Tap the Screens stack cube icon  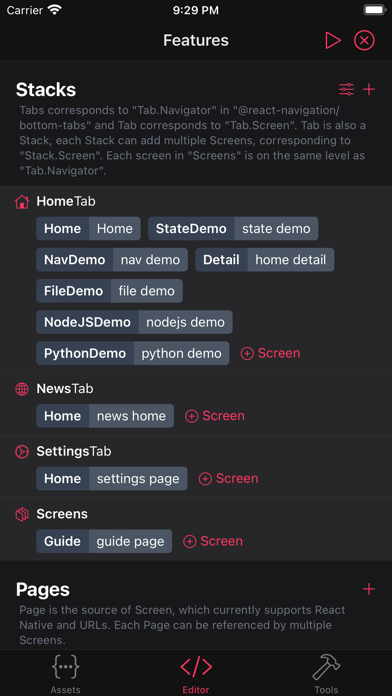point(22,514)
